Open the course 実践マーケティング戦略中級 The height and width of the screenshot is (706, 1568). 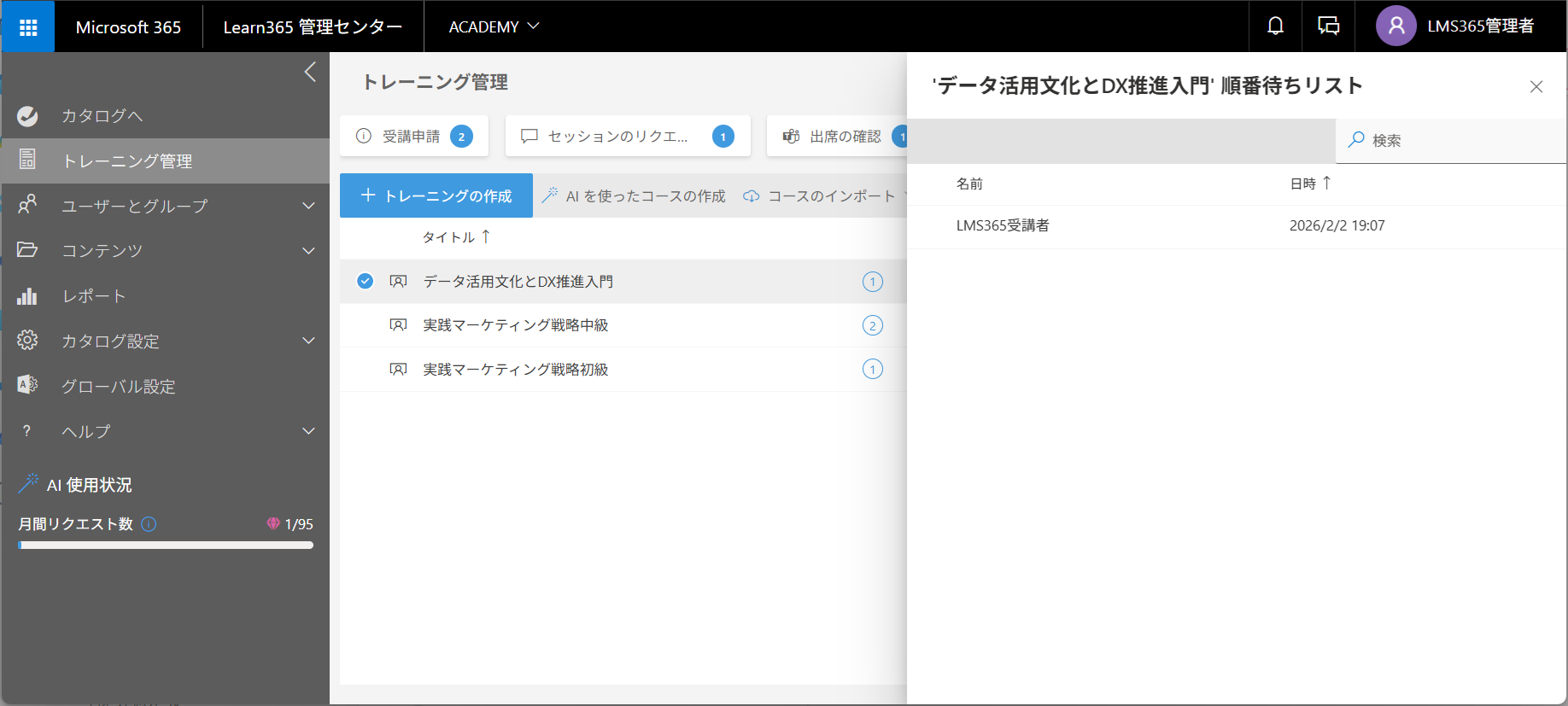point(516,325)
